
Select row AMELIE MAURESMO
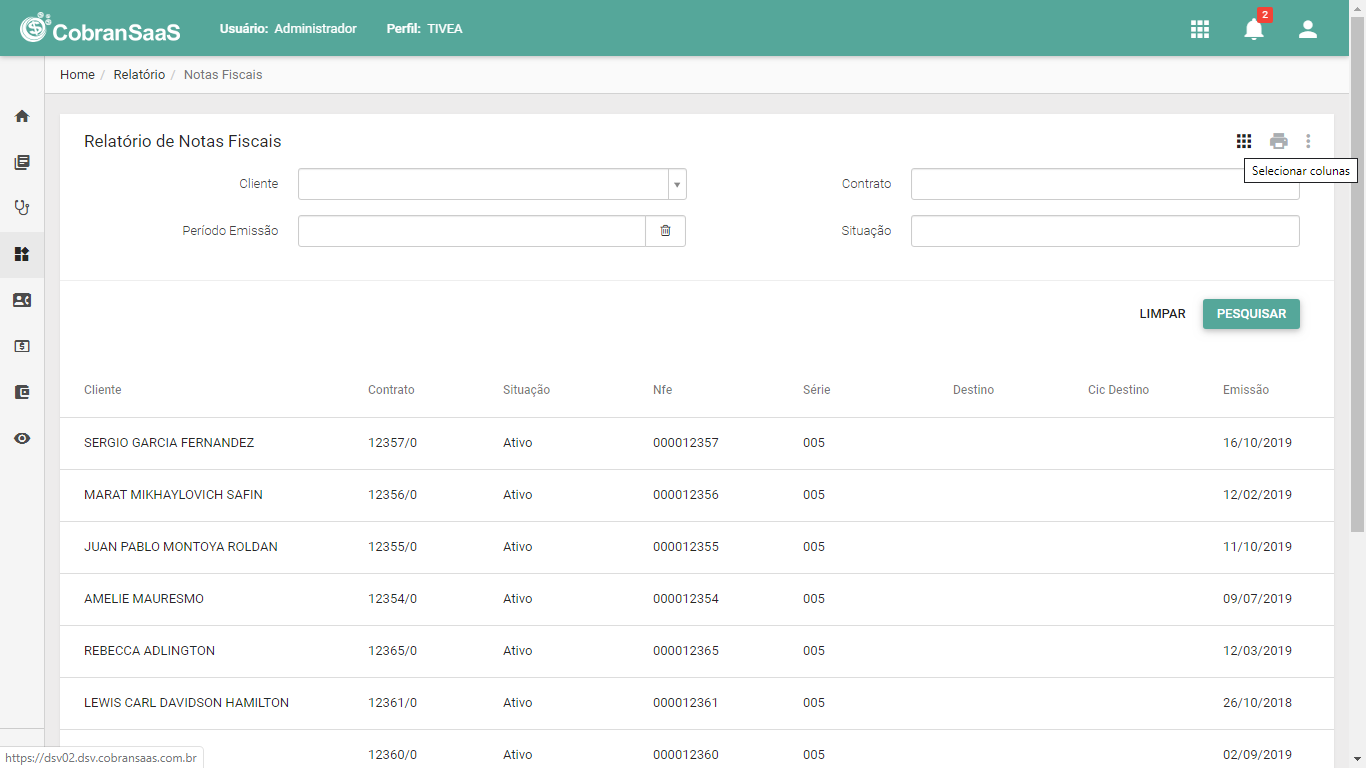[x=697, y=599]
